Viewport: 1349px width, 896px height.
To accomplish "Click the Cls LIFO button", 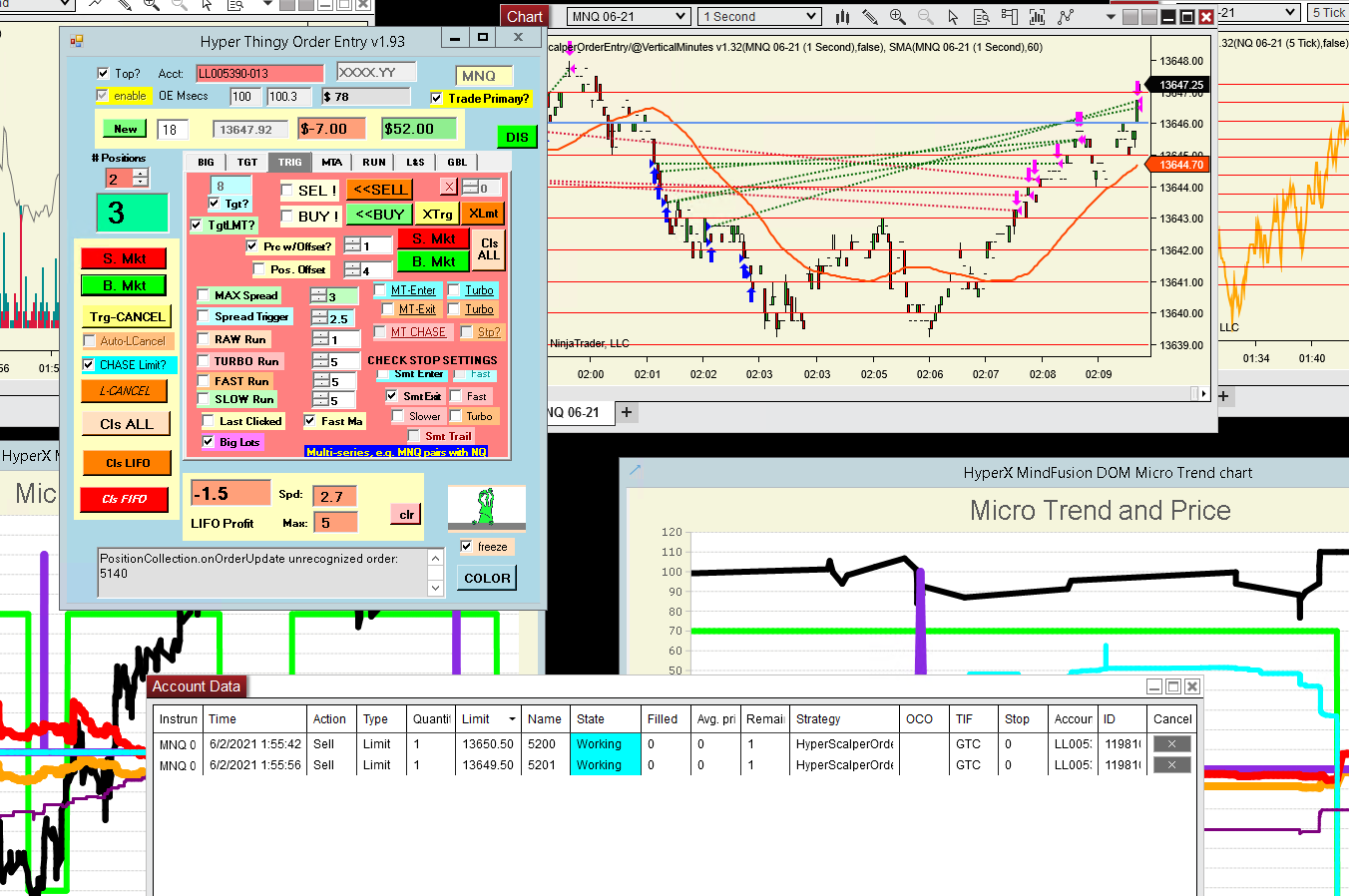I will (x=127, y=463).
